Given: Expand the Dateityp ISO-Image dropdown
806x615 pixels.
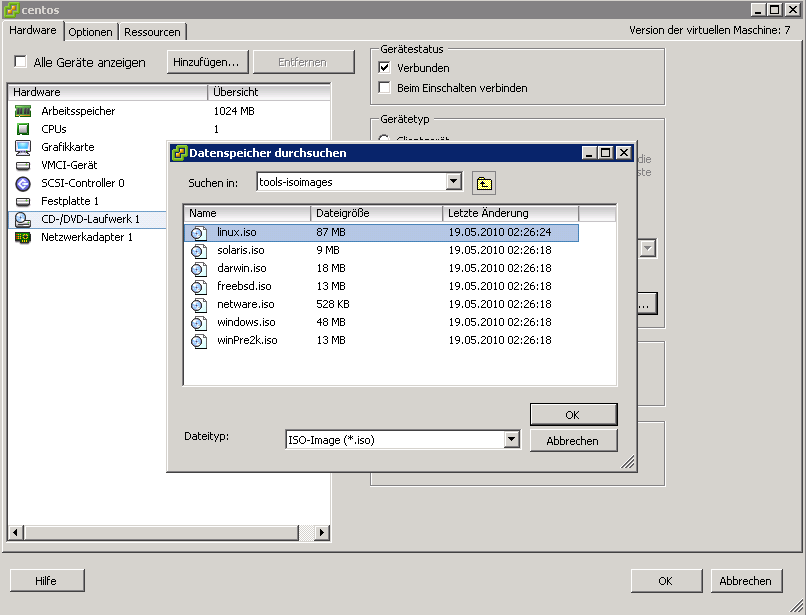Looking at the screenshot, I should point(511,439).
